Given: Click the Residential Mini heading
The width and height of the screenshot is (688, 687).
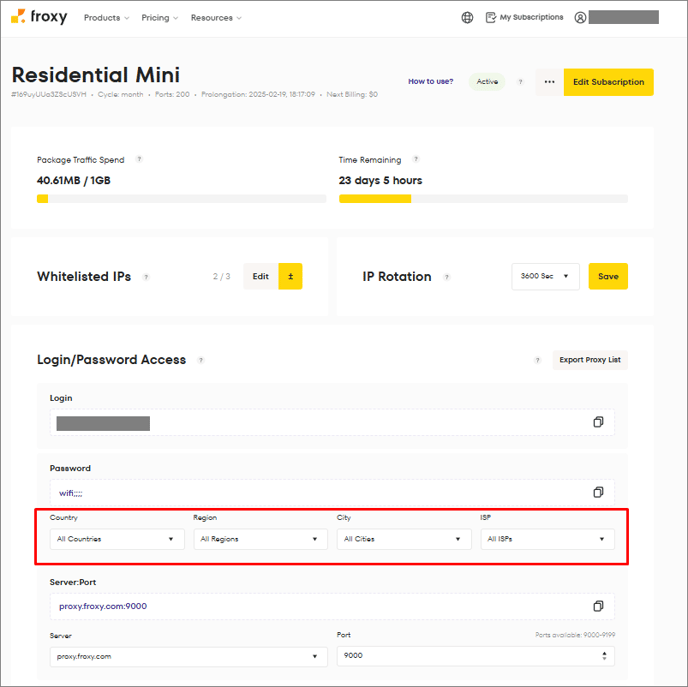Looking at the screenshot, I should 96,75.
